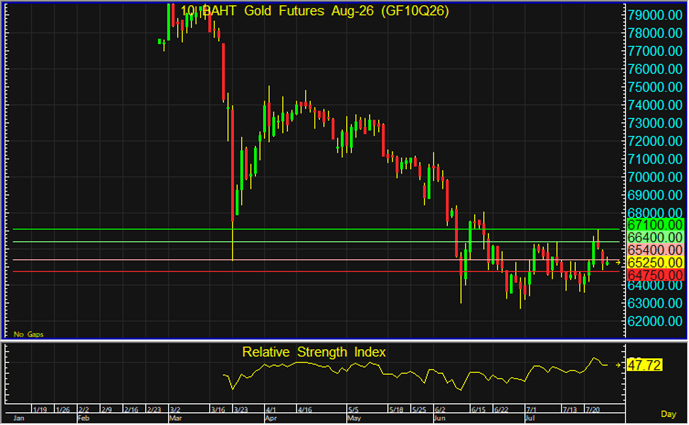The height and width of the screenshot is (425, 689).
Task: Click the 79000.00 price axis label
Action: 655,15
